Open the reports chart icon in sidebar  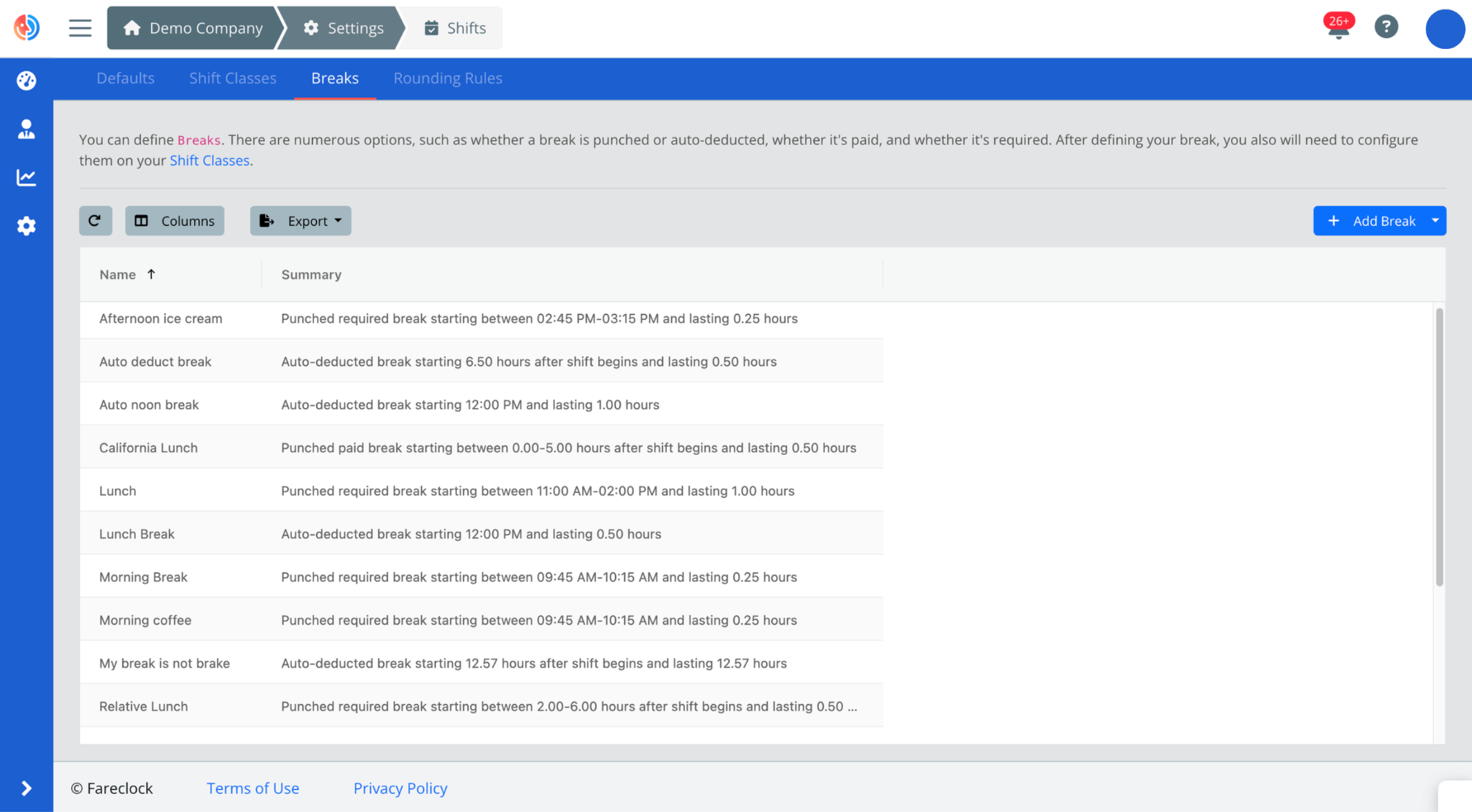[26, 177]
